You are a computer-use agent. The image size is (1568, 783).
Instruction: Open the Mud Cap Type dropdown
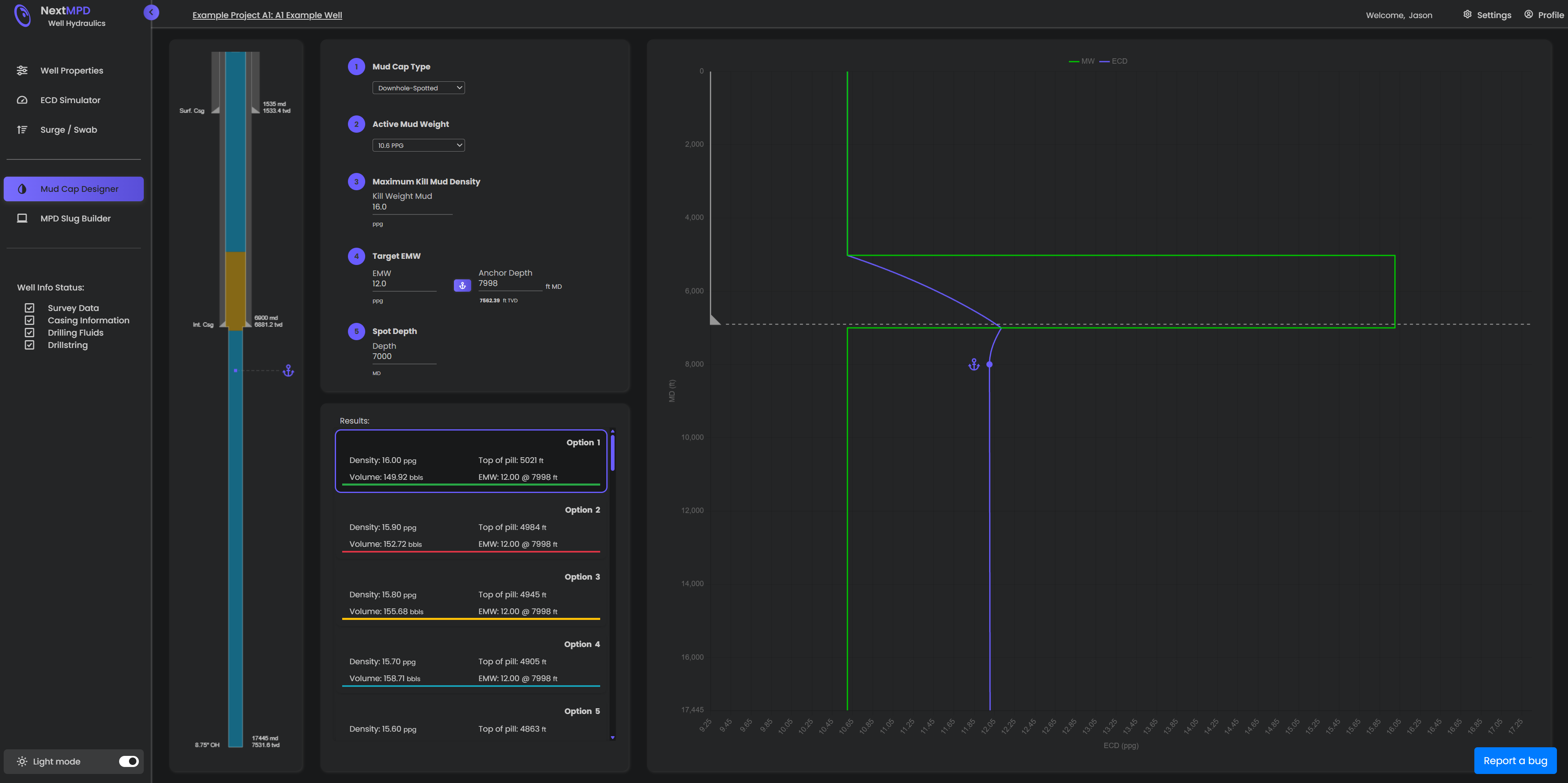point(418,88)
